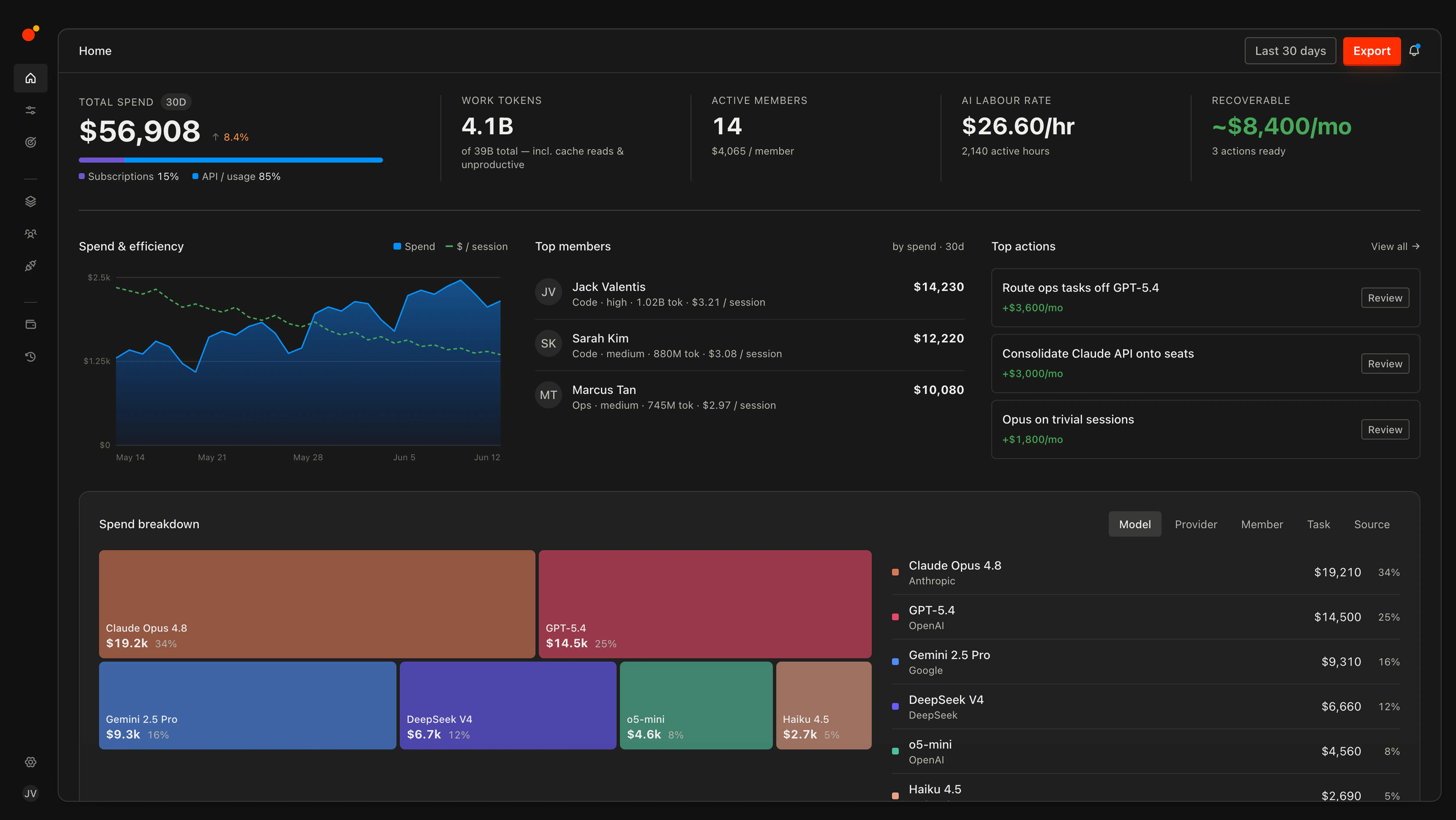Open the notifications bell
This screenshot has height=820, width=1456.
pyautogui.click(x=1414, y=51)
